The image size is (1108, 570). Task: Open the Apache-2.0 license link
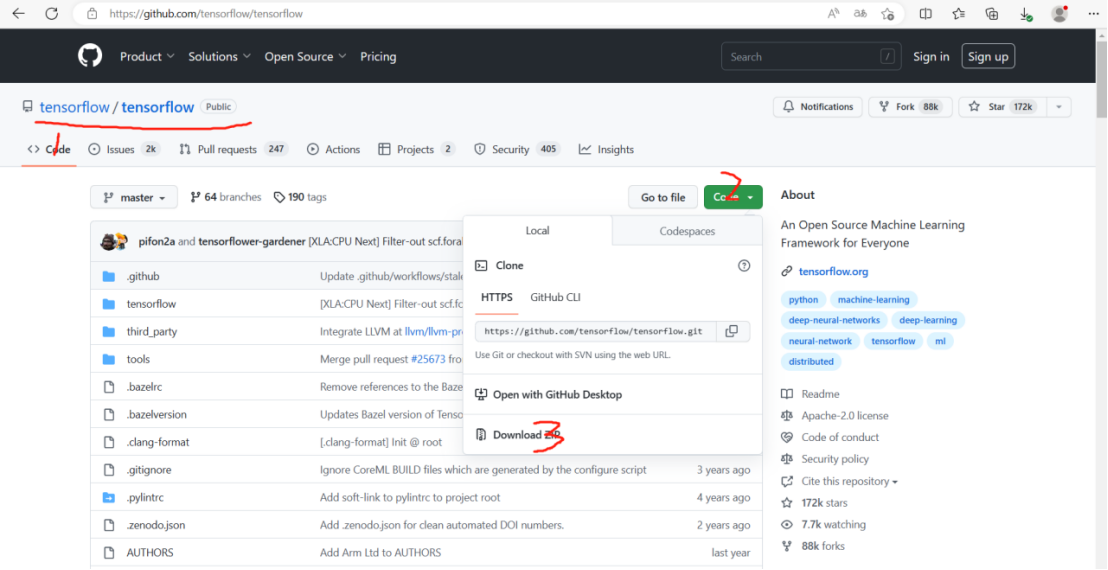[844, 415]
